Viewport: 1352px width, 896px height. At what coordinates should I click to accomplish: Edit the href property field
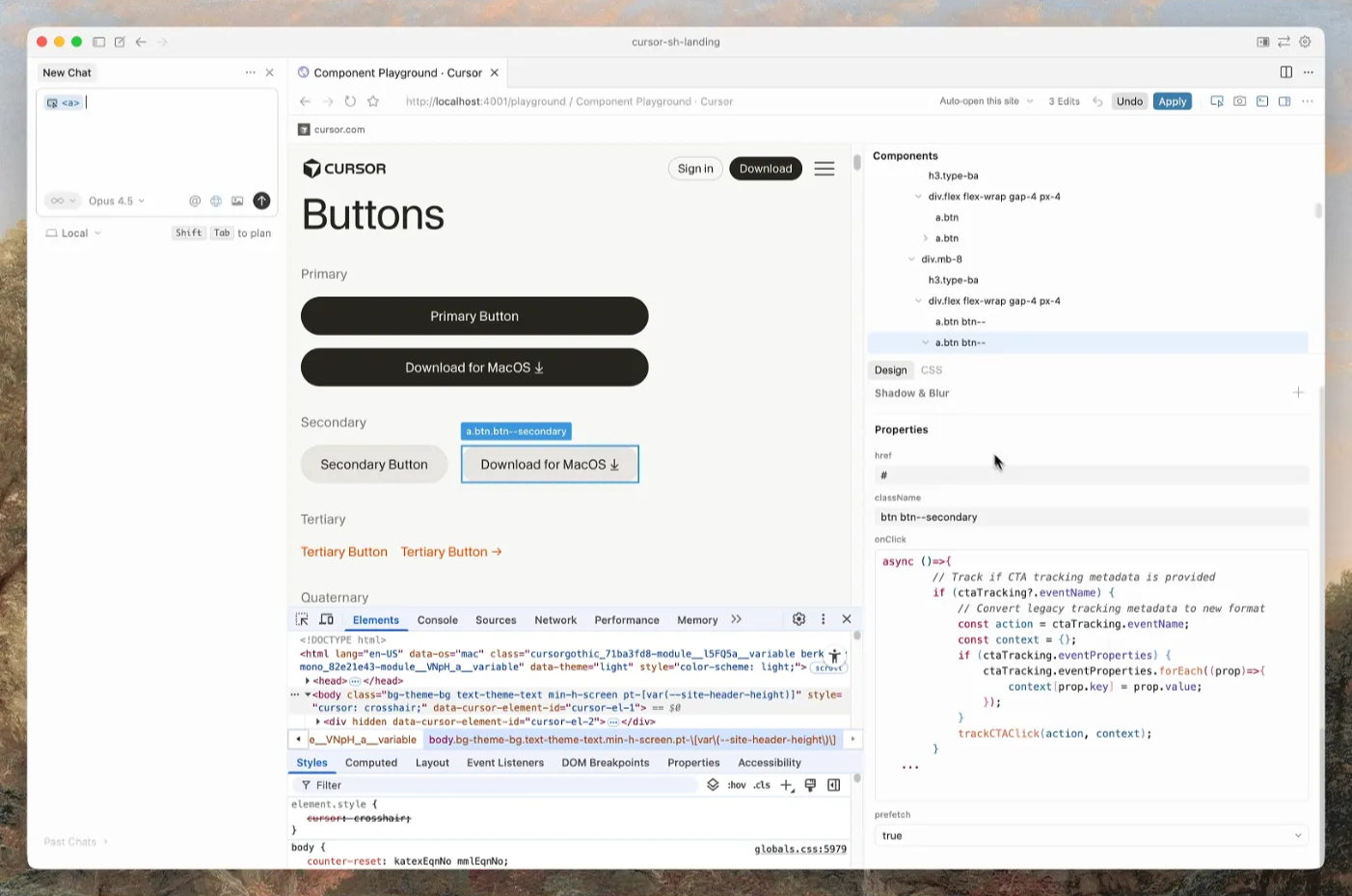coord(1092,475)
